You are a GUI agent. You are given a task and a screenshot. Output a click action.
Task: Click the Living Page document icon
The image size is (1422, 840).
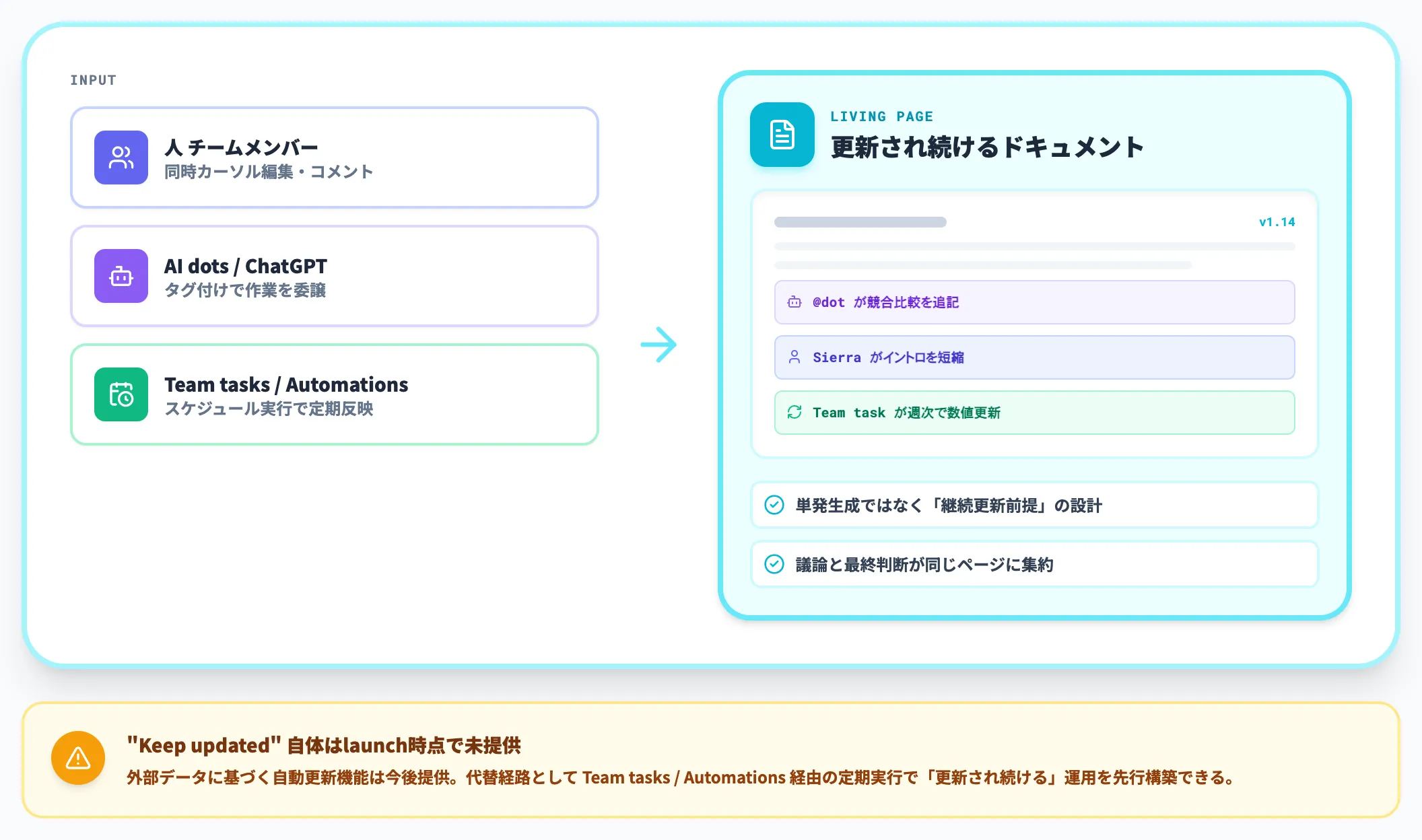pyautogui.click(x=782, y=135)
